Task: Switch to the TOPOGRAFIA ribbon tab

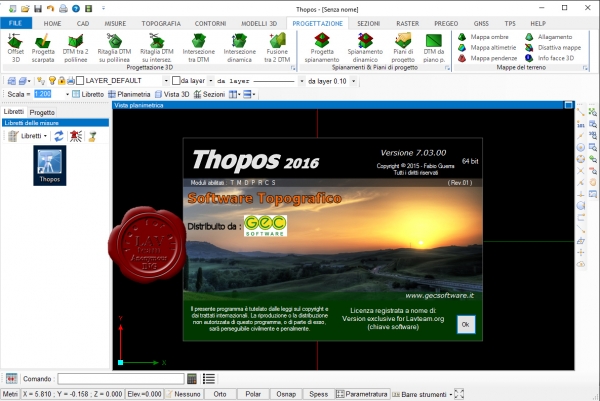Action: click(x=161, y=23)
